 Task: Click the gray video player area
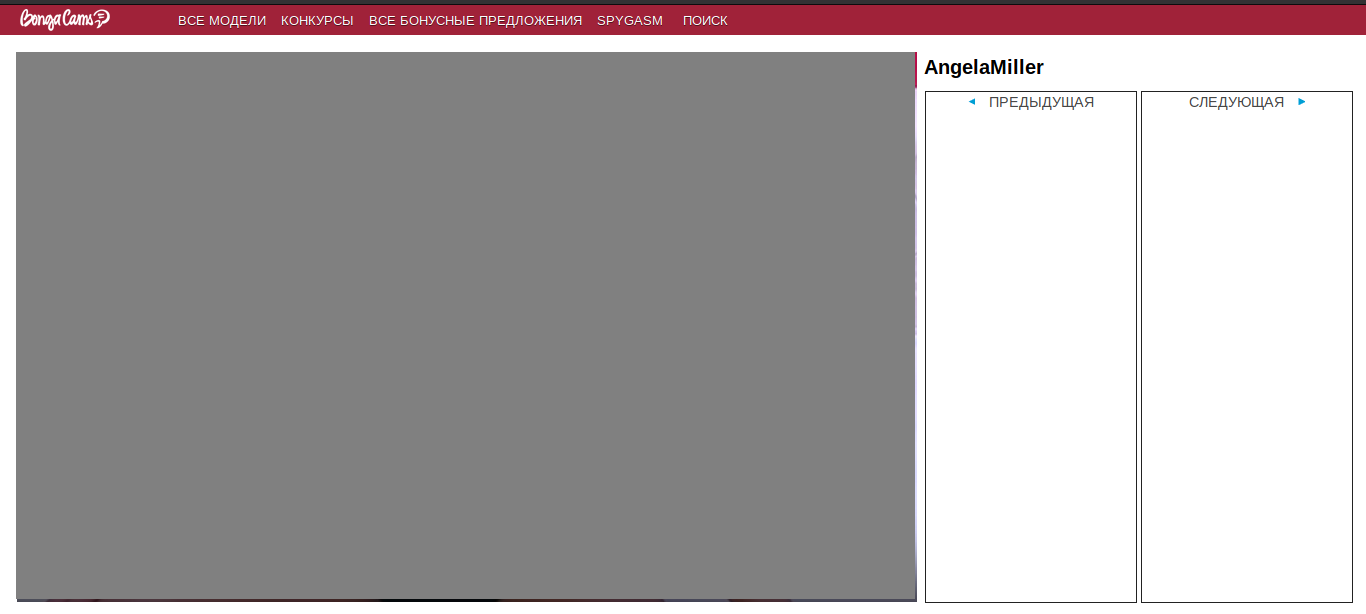466,326
